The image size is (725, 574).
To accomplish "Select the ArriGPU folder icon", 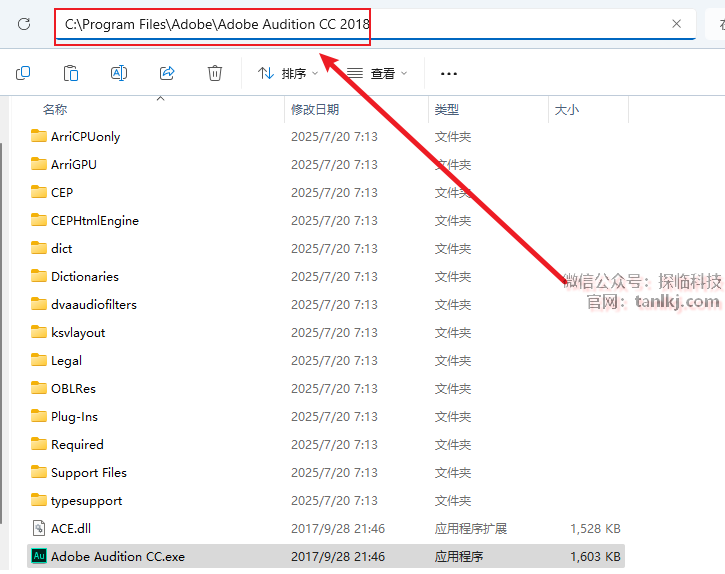I will coord(39,164).
